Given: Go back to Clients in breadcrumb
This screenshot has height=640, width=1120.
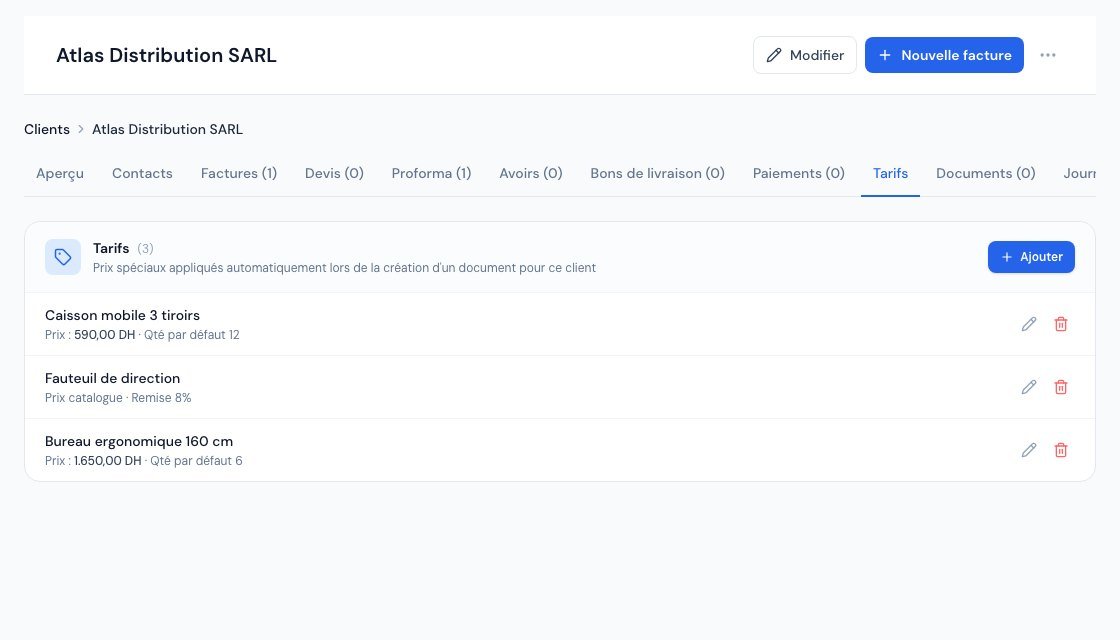Looking at the screenshot, I should pyautogui.click(x=47, y=129).
